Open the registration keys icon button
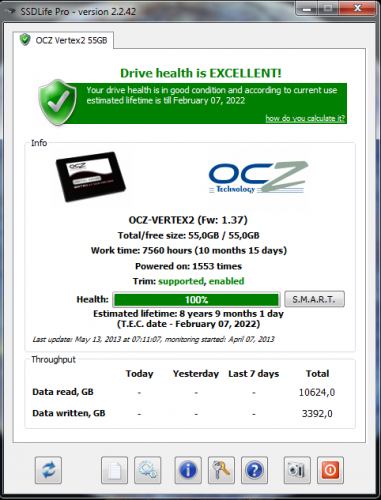The width and height of the screenshot is (381, 500). coord(221,470)
